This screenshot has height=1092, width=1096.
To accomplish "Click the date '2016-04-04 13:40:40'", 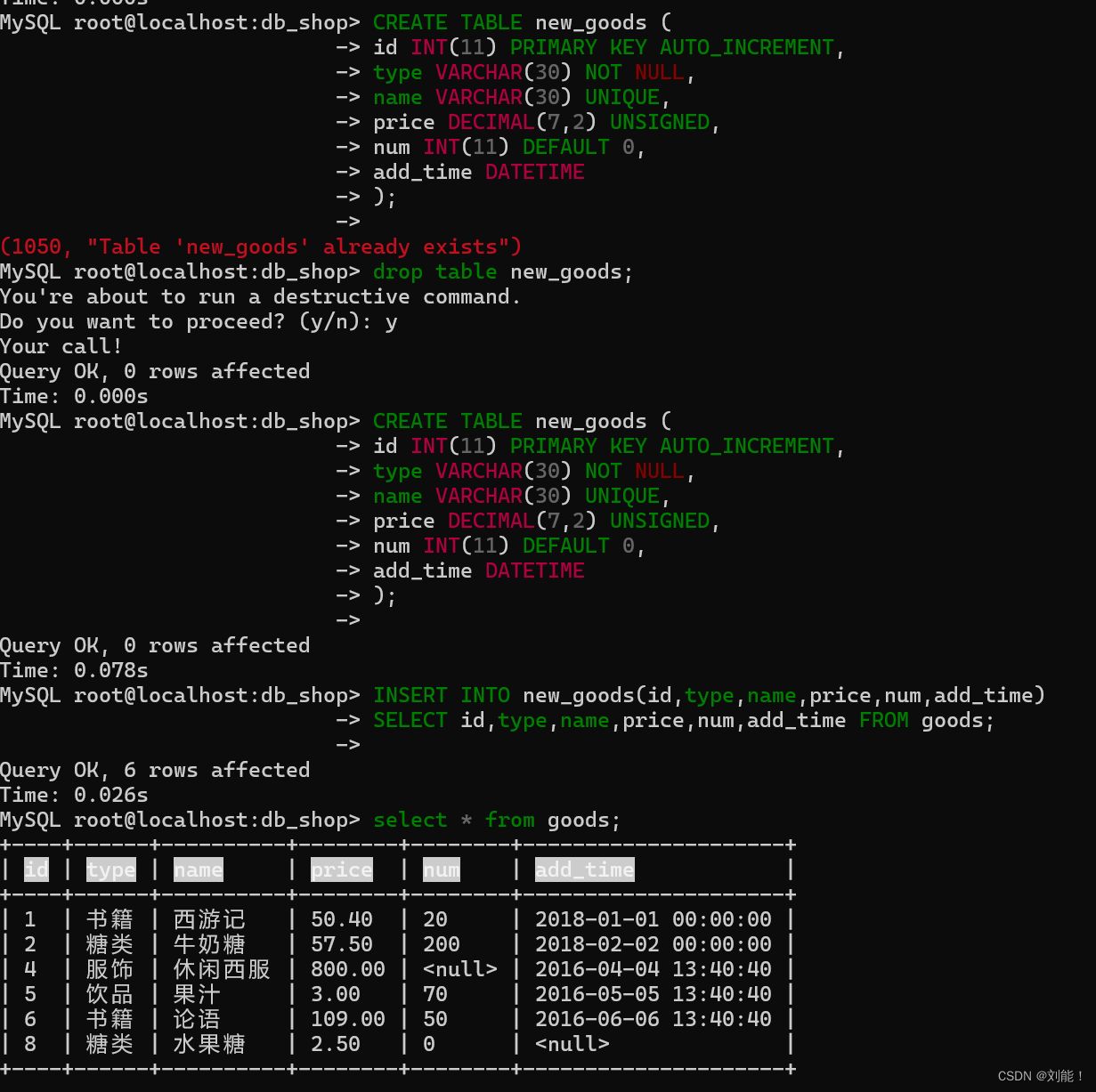I will point(654,969).
